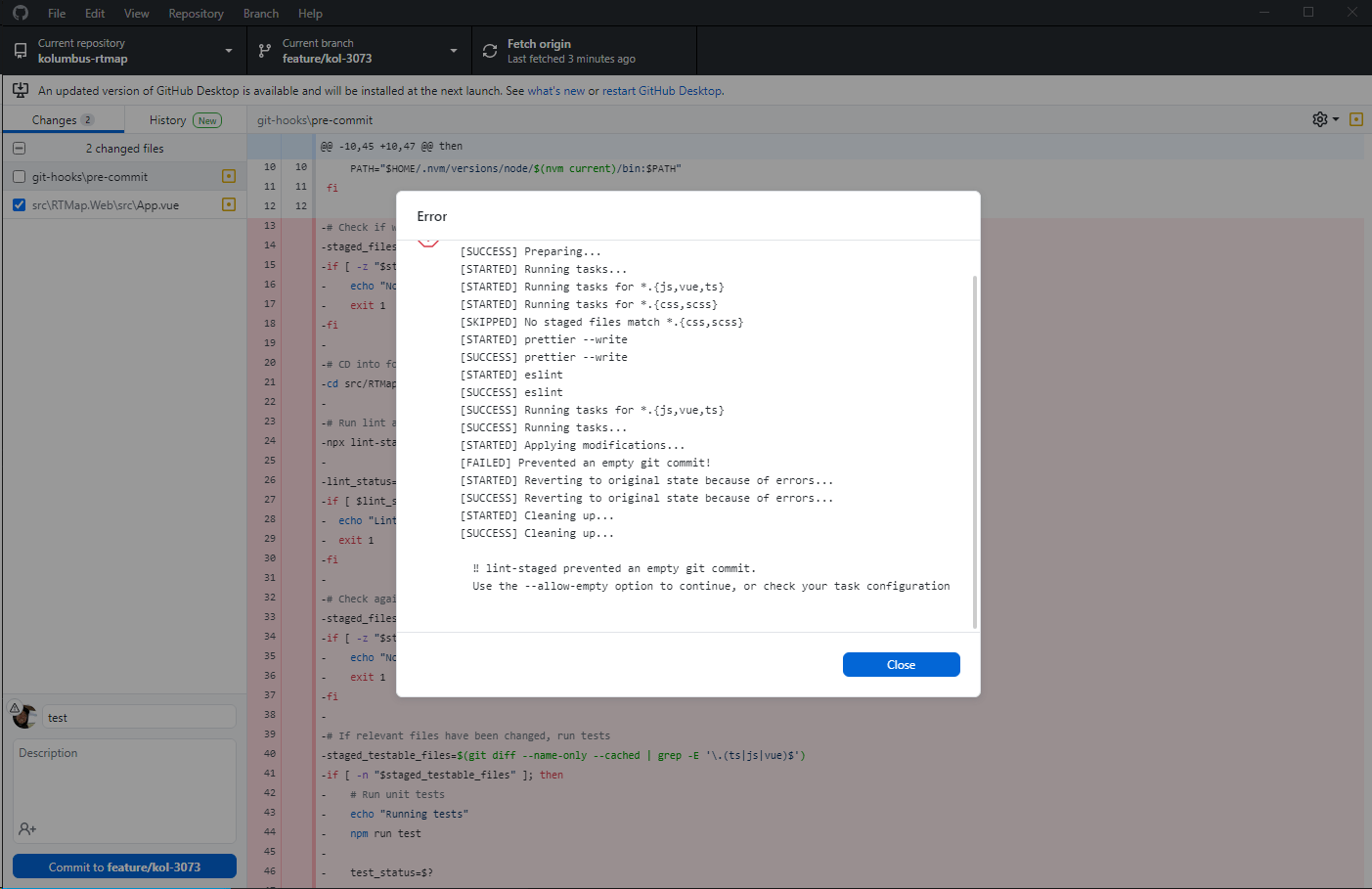
Task: Switch to the History tab
Action: coord(165,118)
